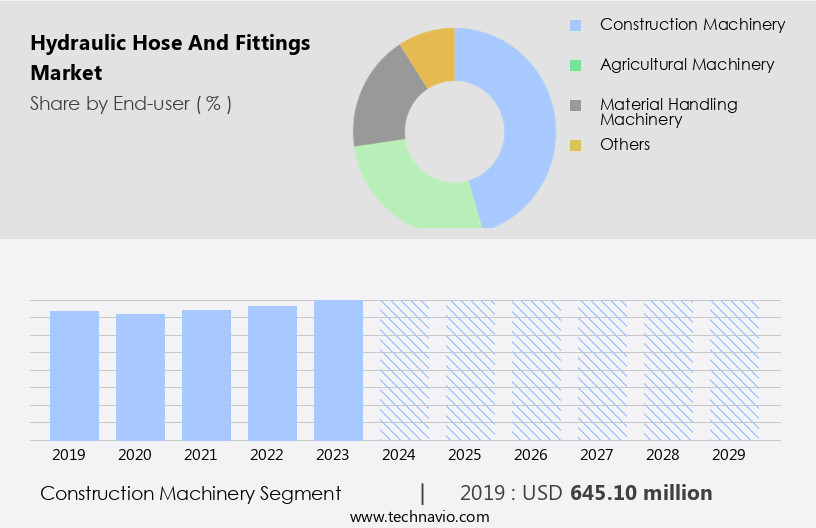The height and width of the screenshot is (528, 816).
Task: Click the 'Construction Machinery' legend label
Action: (x=692, y=25)
